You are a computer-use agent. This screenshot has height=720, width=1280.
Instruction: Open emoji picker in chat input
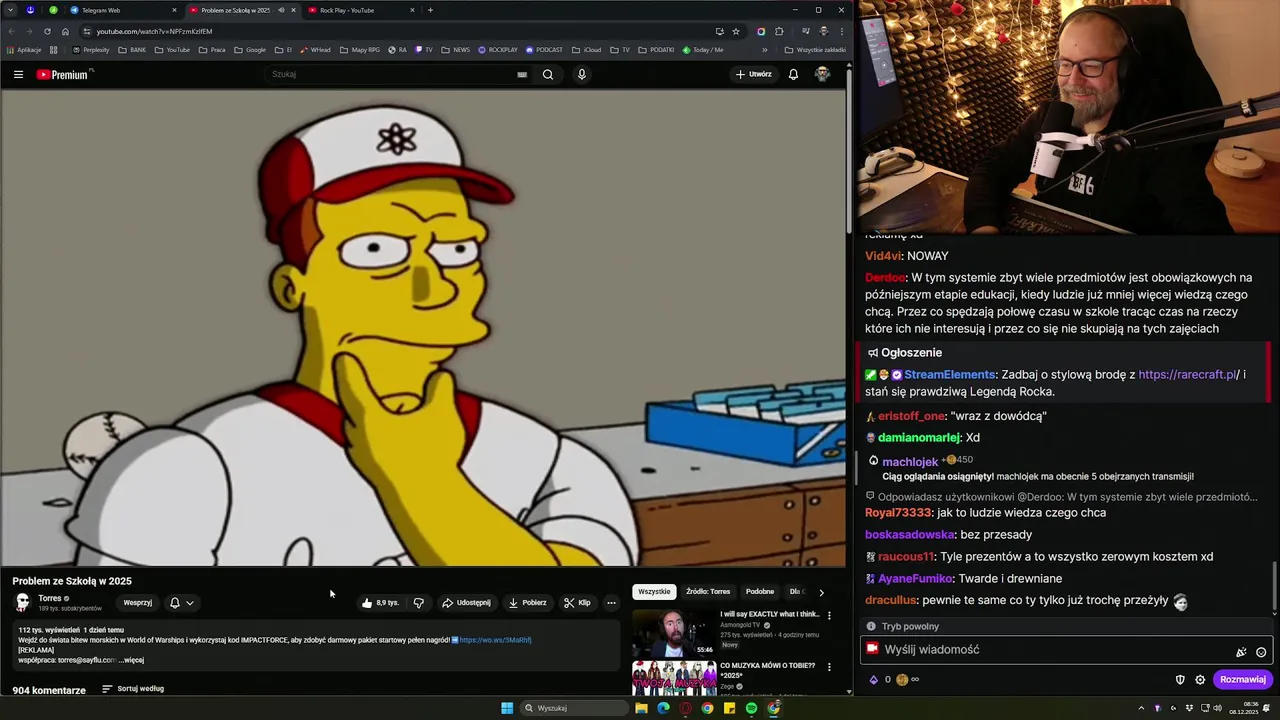pyautogui.click(x=1261, y=652)
